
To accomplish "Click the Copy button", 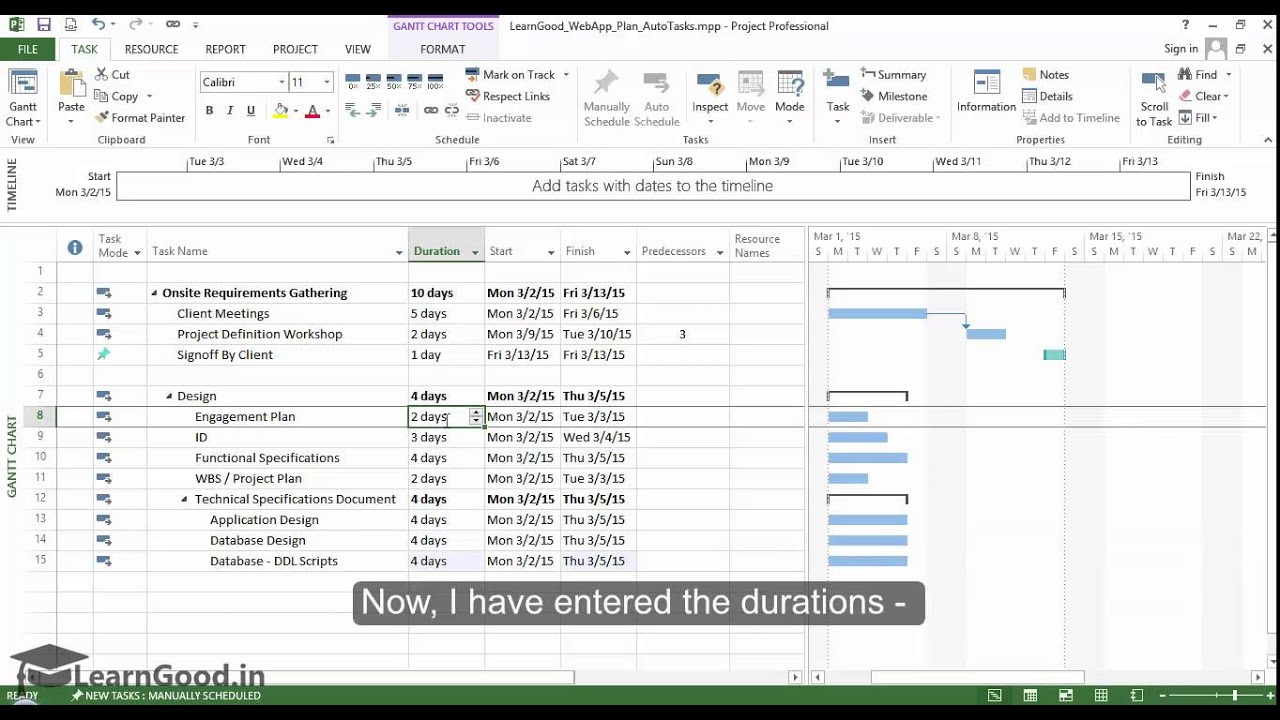I will [x=116, y=96].
